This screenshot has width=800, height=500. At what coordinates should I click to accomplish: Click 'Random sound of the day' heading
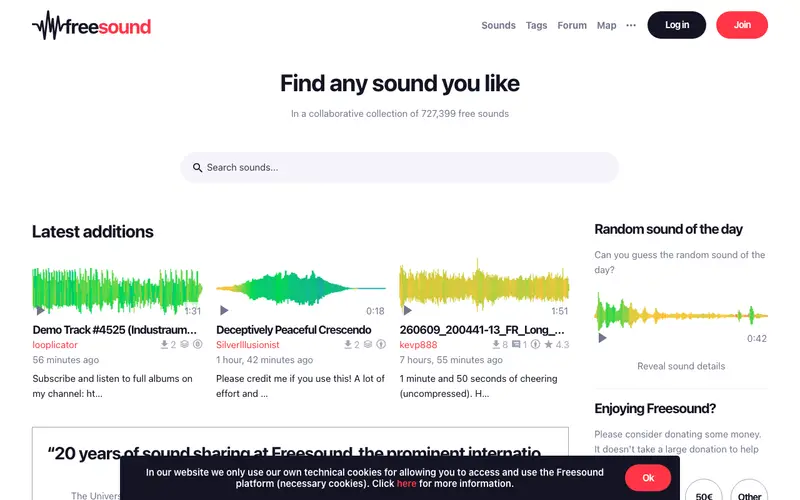[x=668, y=229]
